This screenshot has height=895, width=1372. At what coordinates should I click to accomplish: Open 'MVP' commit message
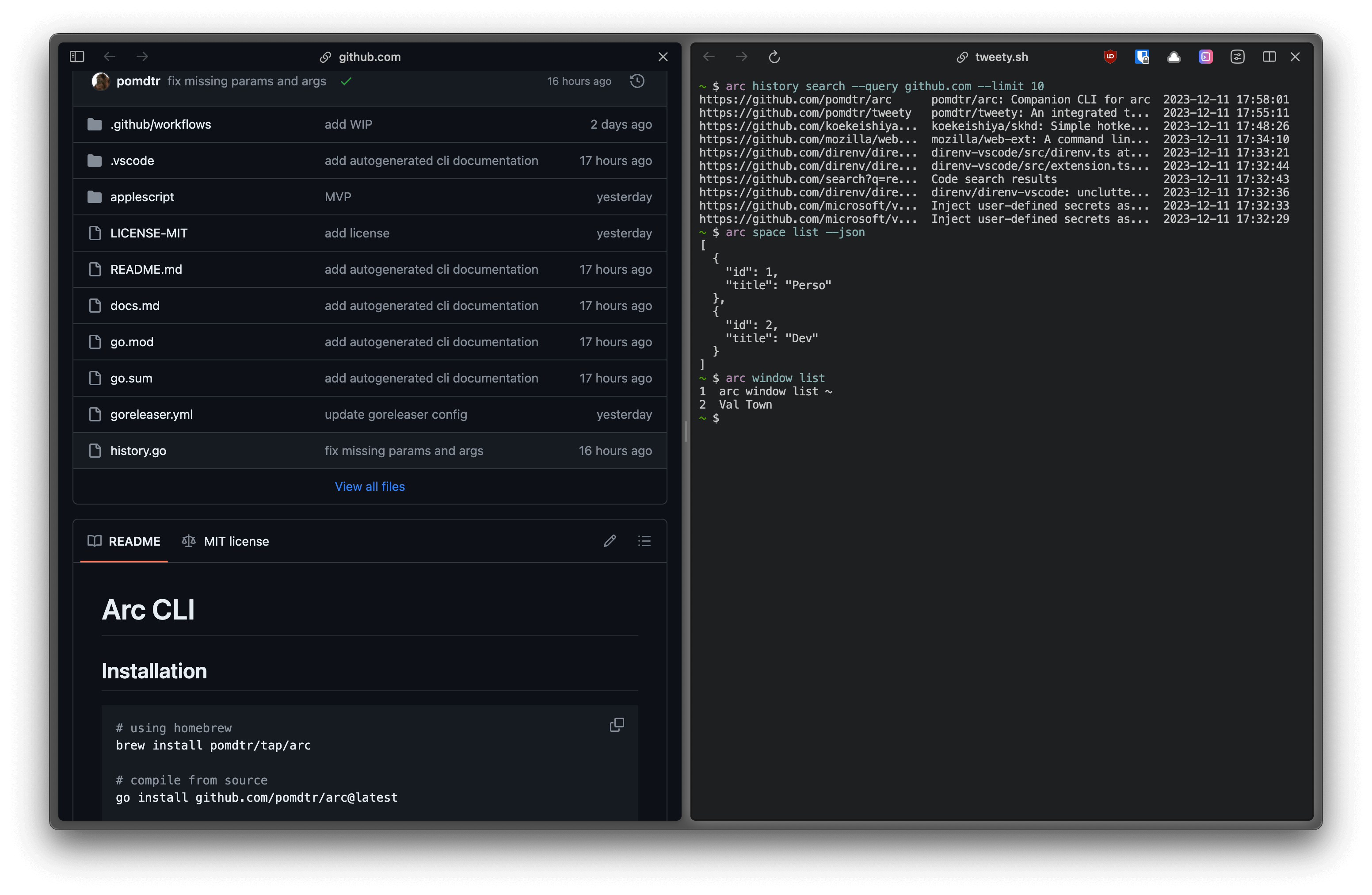pyautogui.click(x=338, y=197)
